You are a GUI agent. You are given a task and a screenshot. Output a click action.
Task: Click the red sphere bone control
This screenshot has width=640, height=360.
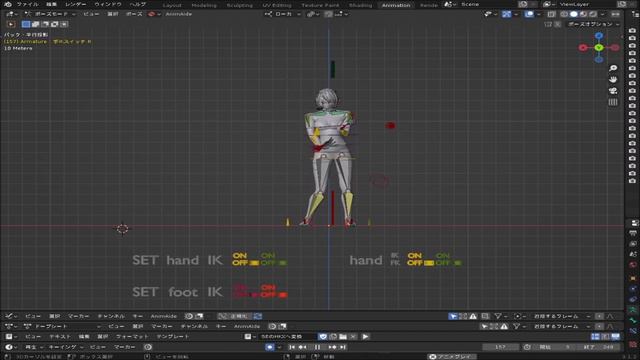(x=390, y=125)
